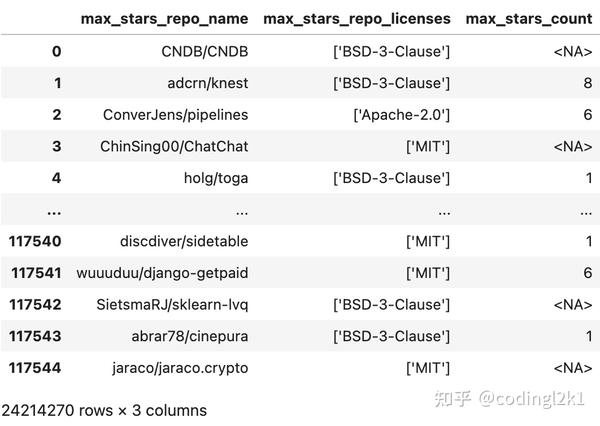Viewport: 600px width, 426px height.
Task: Click the 知乎 @codingl2k1 watermark
Action: pyautogui.click(x=509, y=398)
